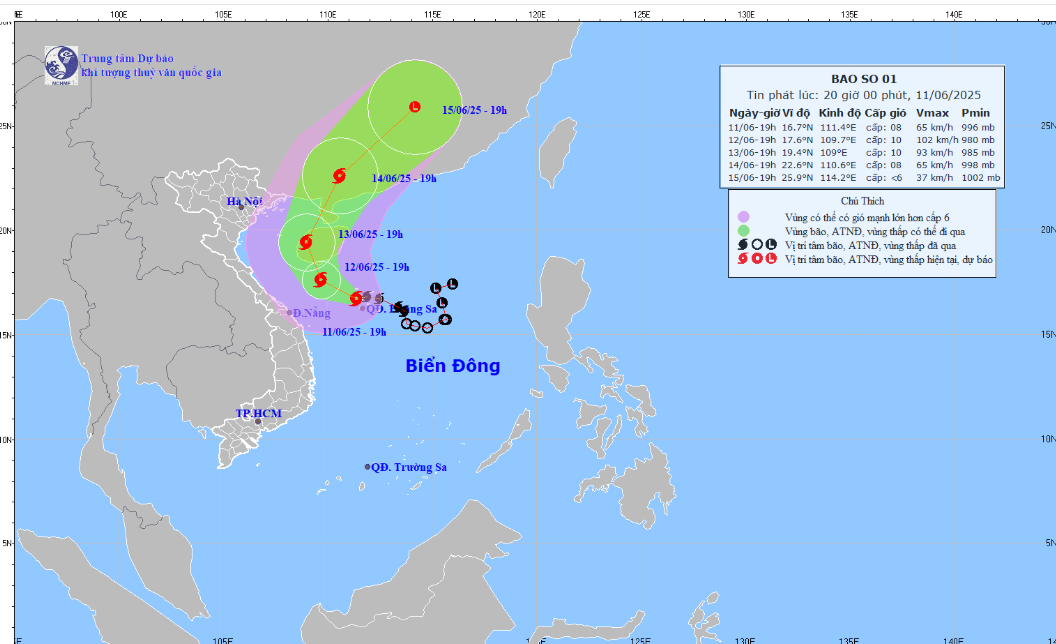Screen dimensions: 1056x644
Task: Click the '12/06/25 - 19h' forecast label
Action: (x=377, y=267)
